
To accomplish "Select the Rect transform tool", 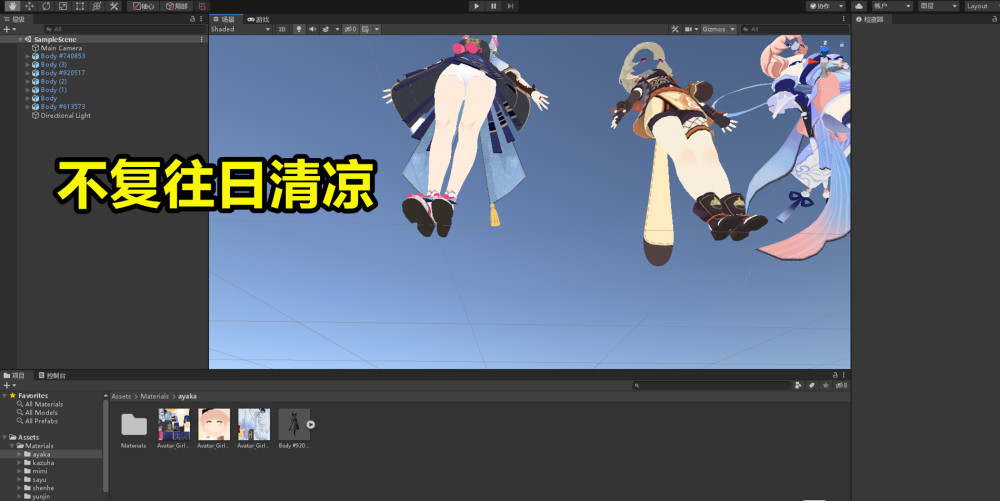I will click(80, 6).
